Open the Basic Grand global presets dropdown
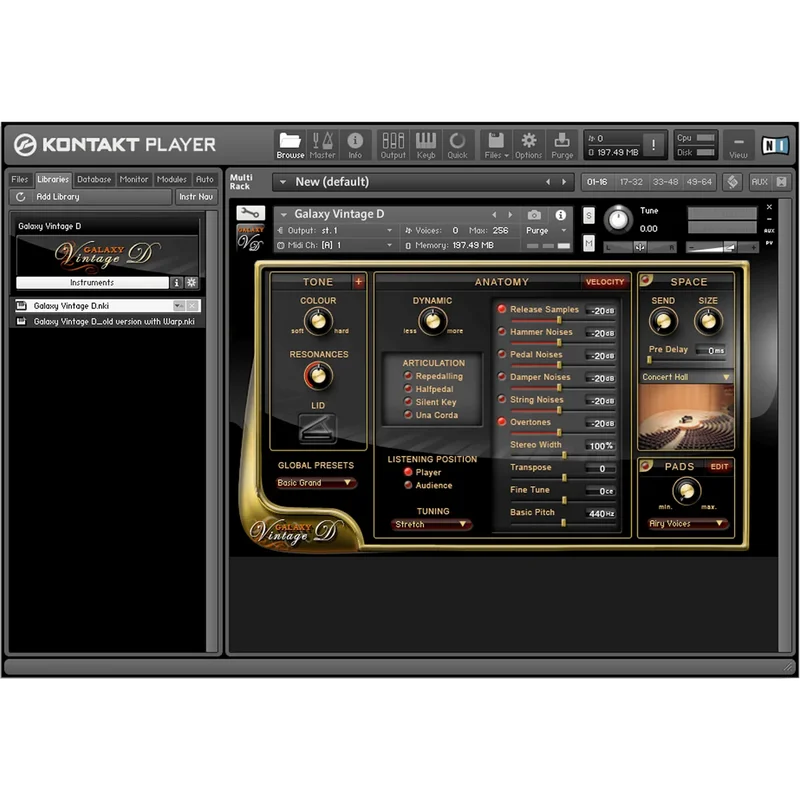 coord(315,483)
